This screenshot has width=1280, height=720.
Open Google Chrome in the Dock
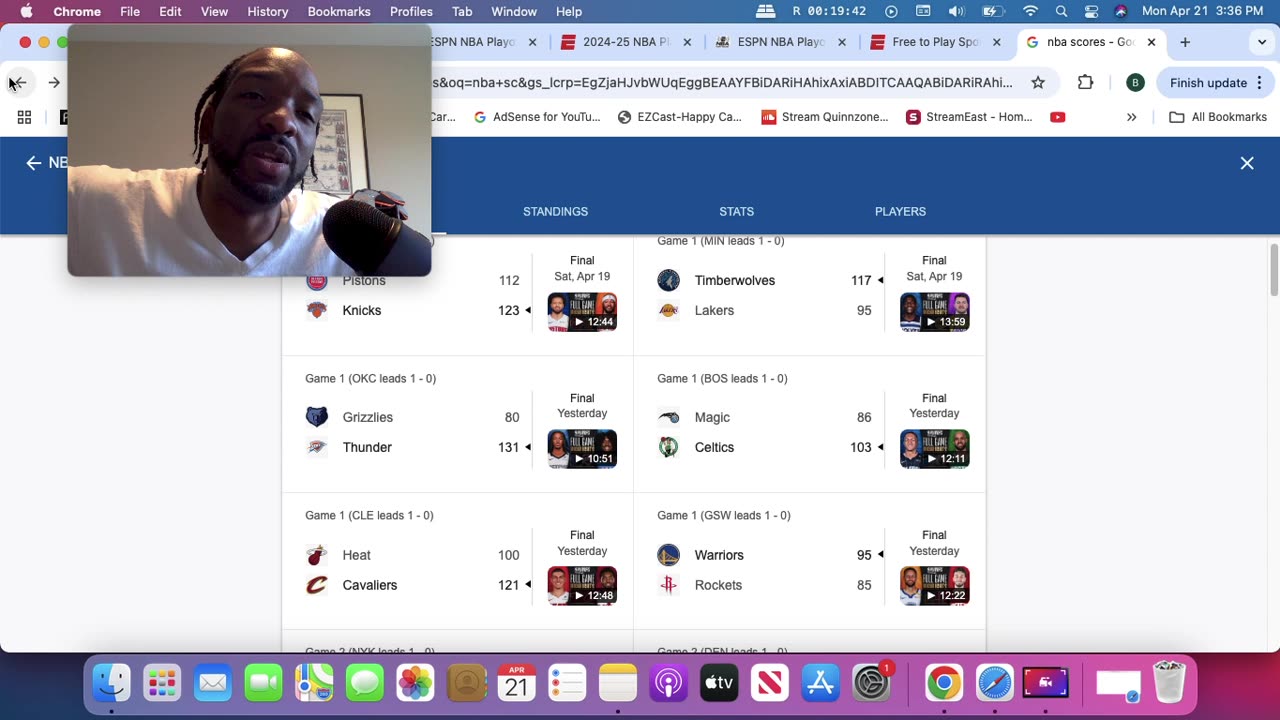coord(943,683)
